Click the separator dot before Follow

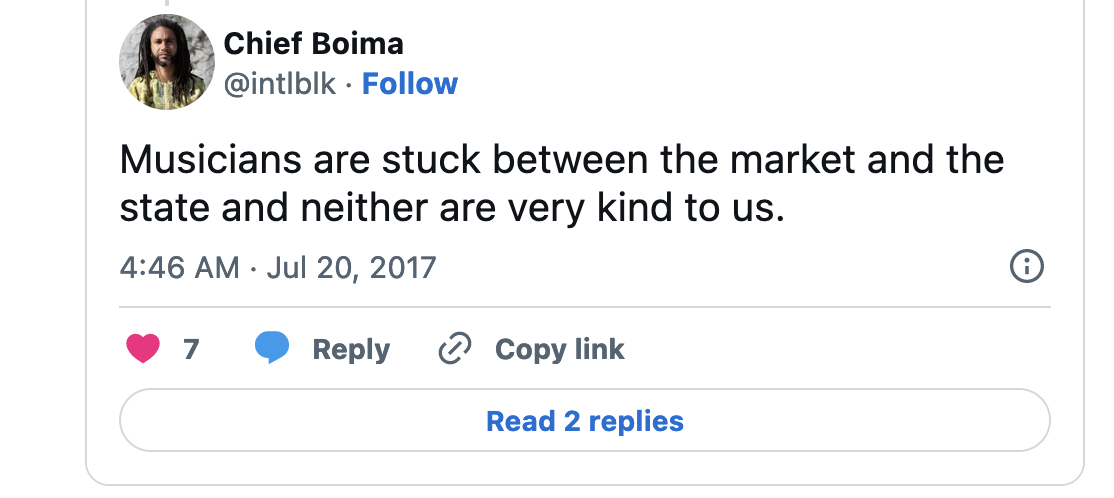pos(349,85)
